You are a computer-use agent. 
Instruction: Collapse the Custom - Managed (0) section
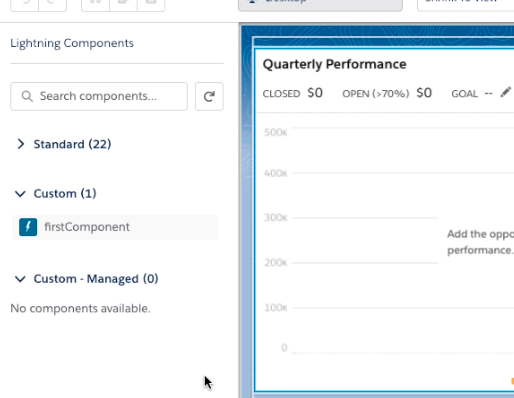coord(20,279)
